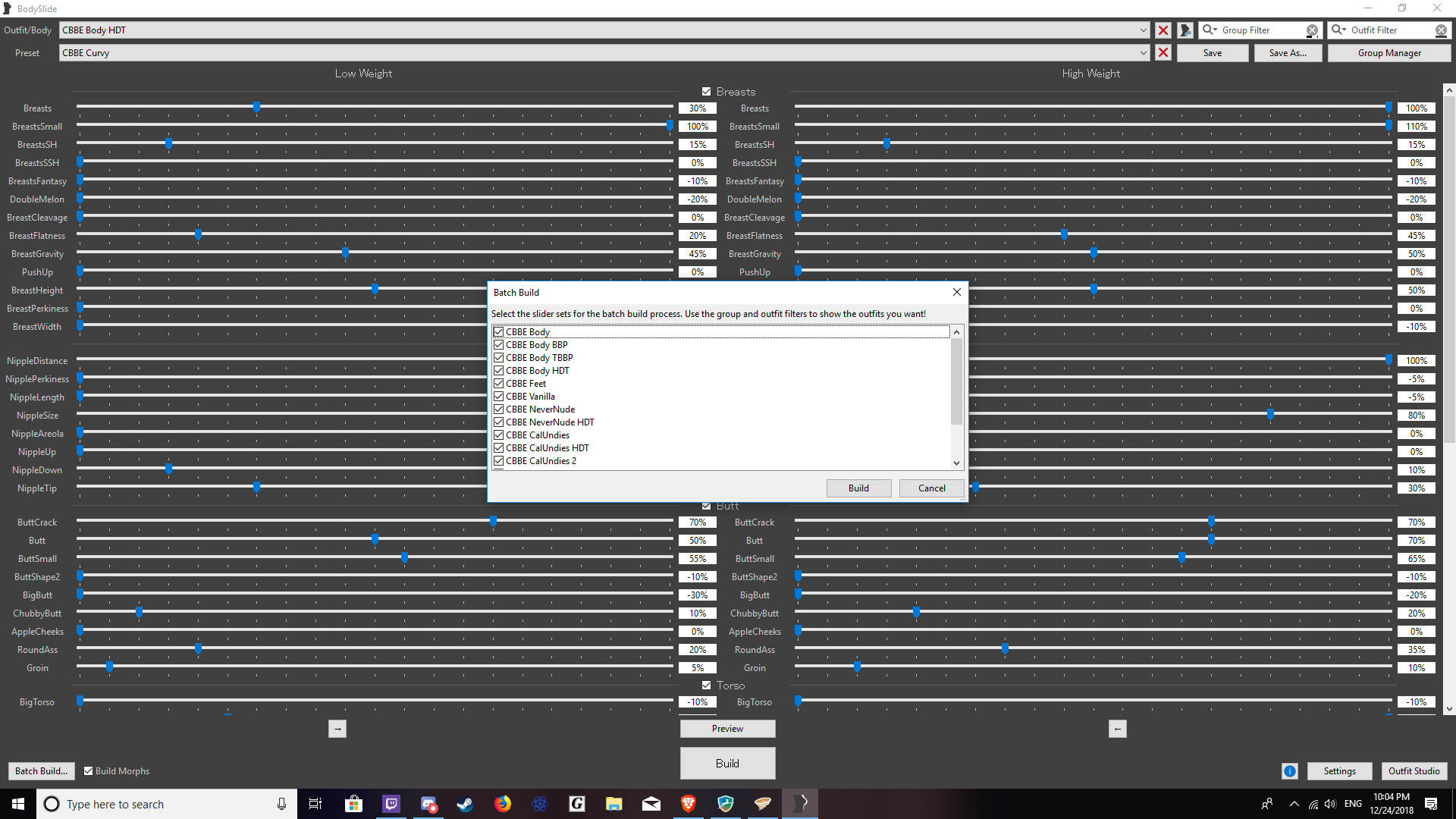Open Outfit Filter search options magnifier
Viewport: 1456px width, 819px height.
(x=1339, y=30)
